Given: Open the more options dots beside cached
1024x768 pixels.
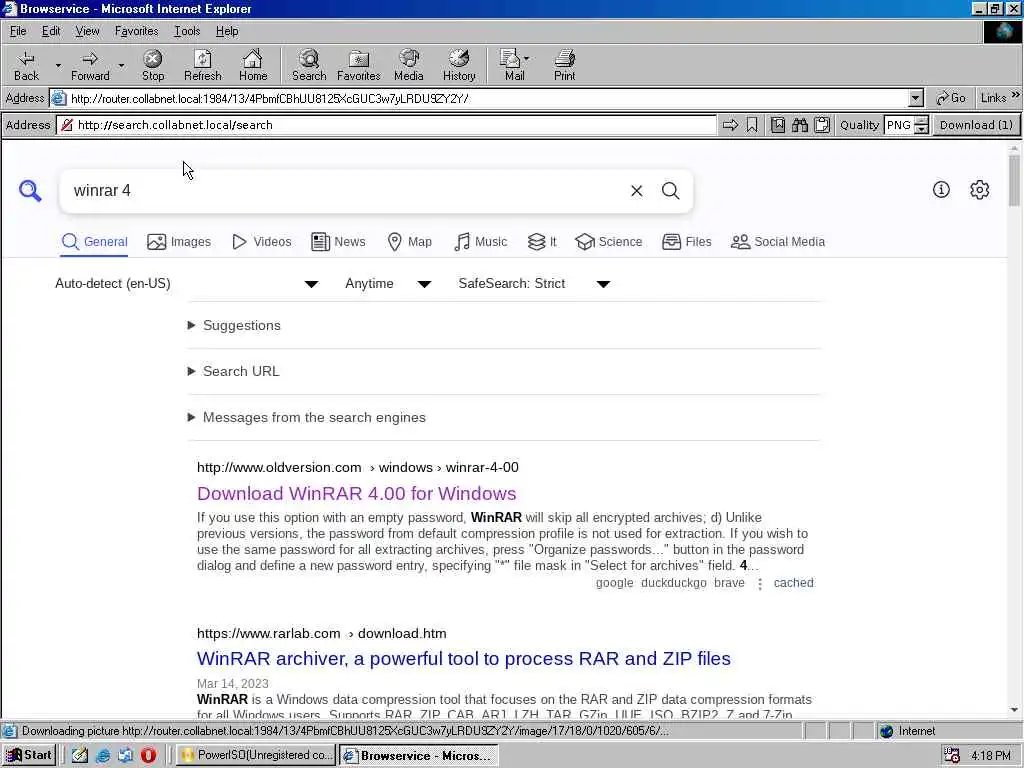Looking at the screenshot, I should (x=760, y=584).
